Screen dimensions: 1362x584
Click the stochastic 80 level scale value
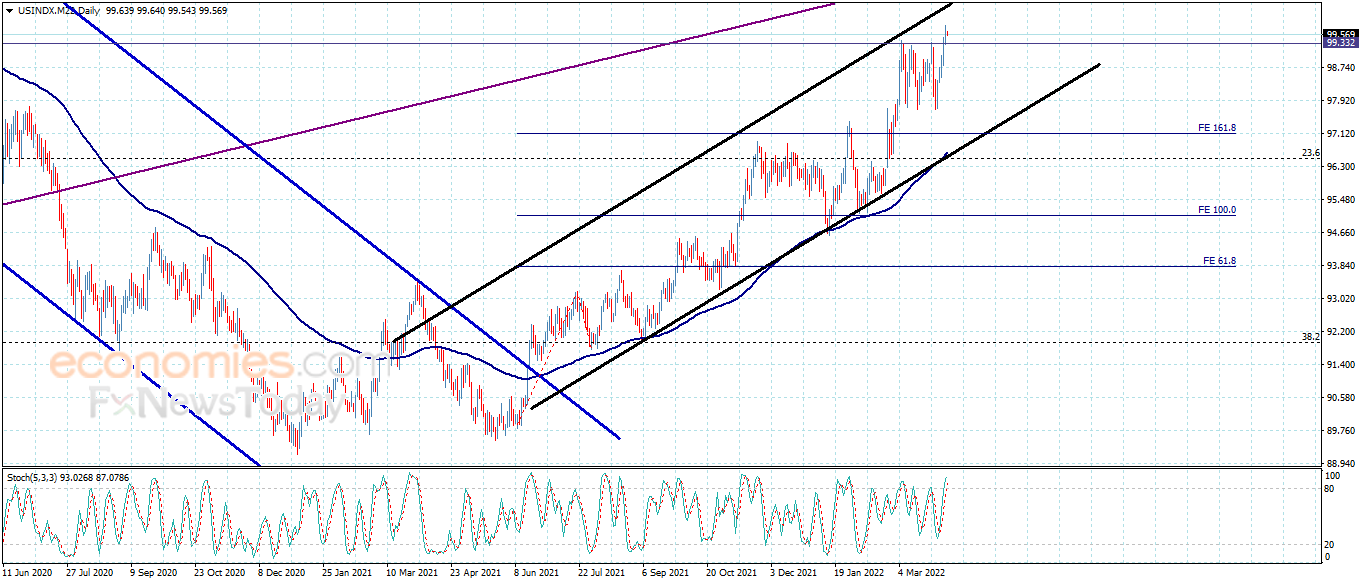click(x=1330, y=488)
